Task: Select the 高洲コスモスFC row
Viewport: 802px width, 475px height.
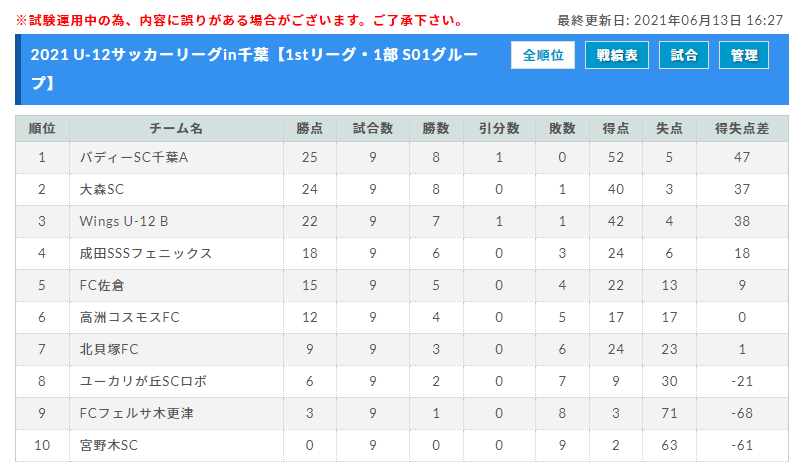Action: coord(402,318)
